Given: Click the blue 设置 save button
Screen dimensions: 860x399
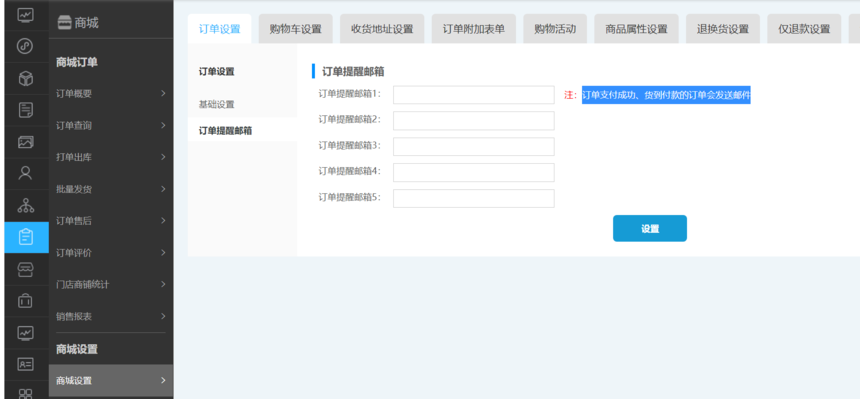Looking at the screenshot, I should [x=650, y=228].
